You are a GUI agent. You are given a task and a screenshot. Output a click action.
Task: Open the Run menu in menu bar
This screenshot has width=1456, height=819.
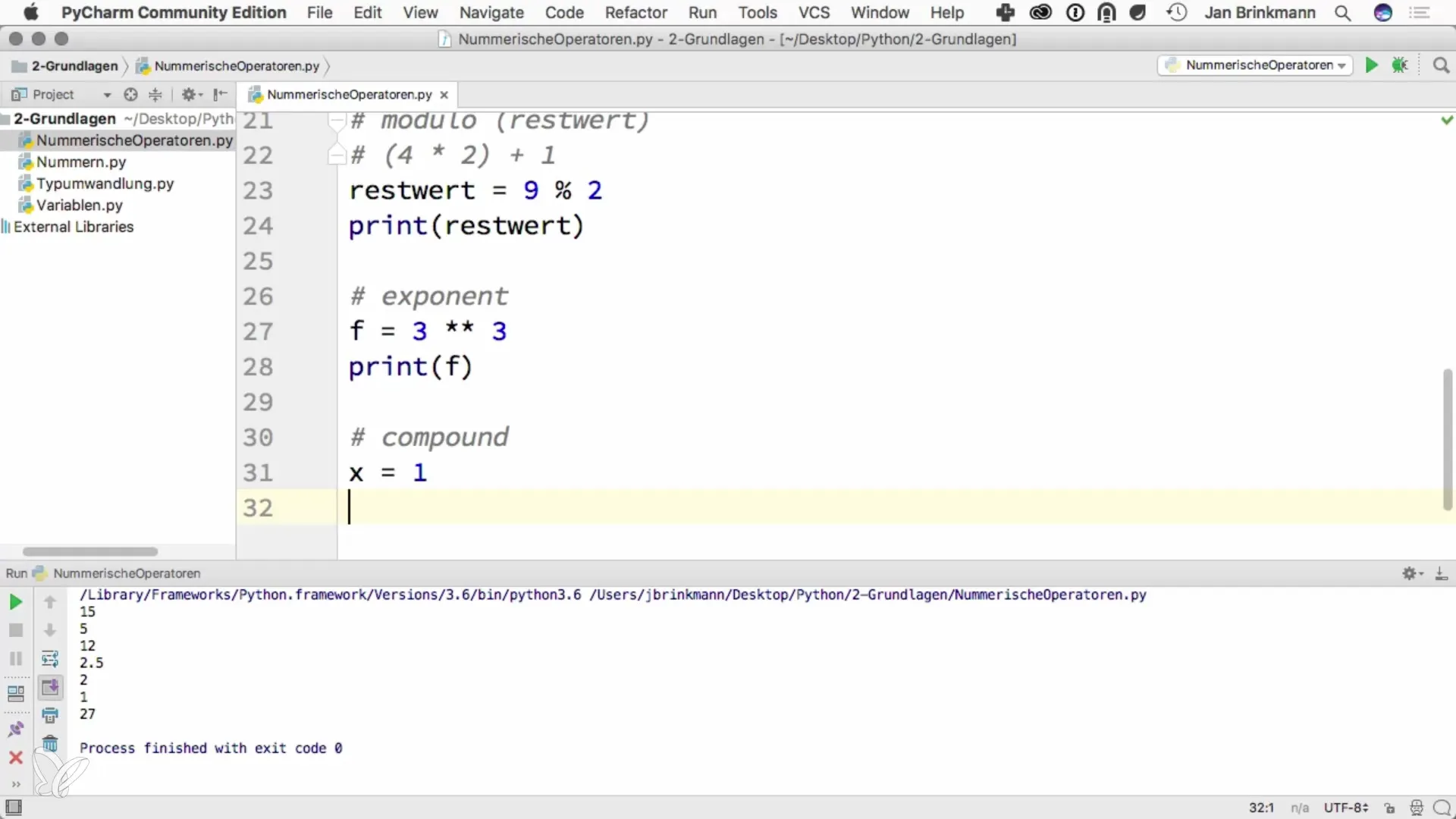click(x=702, y=13)
